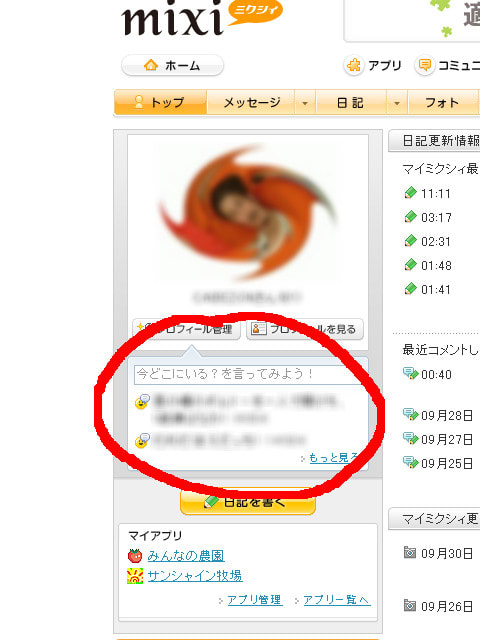Open the アプリ puzzle icon
The image size is (480, 640).
pos(353,66)
